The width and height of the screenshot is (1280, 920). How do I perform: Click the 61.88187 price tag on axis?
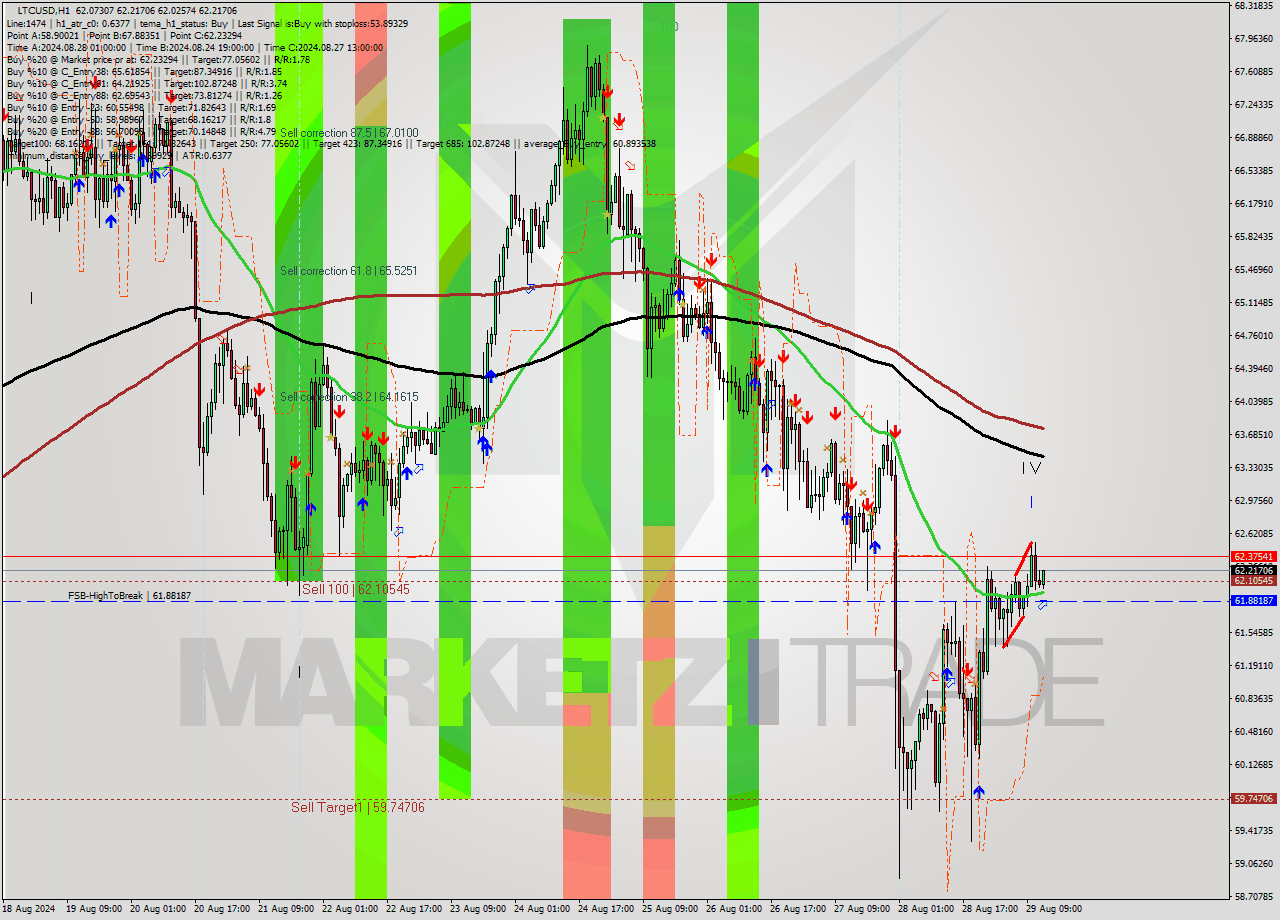1253,601
